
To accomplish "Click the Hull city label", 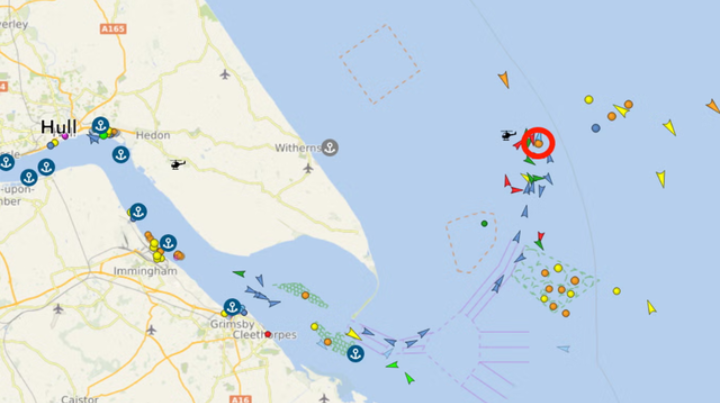I will (59, 127).
